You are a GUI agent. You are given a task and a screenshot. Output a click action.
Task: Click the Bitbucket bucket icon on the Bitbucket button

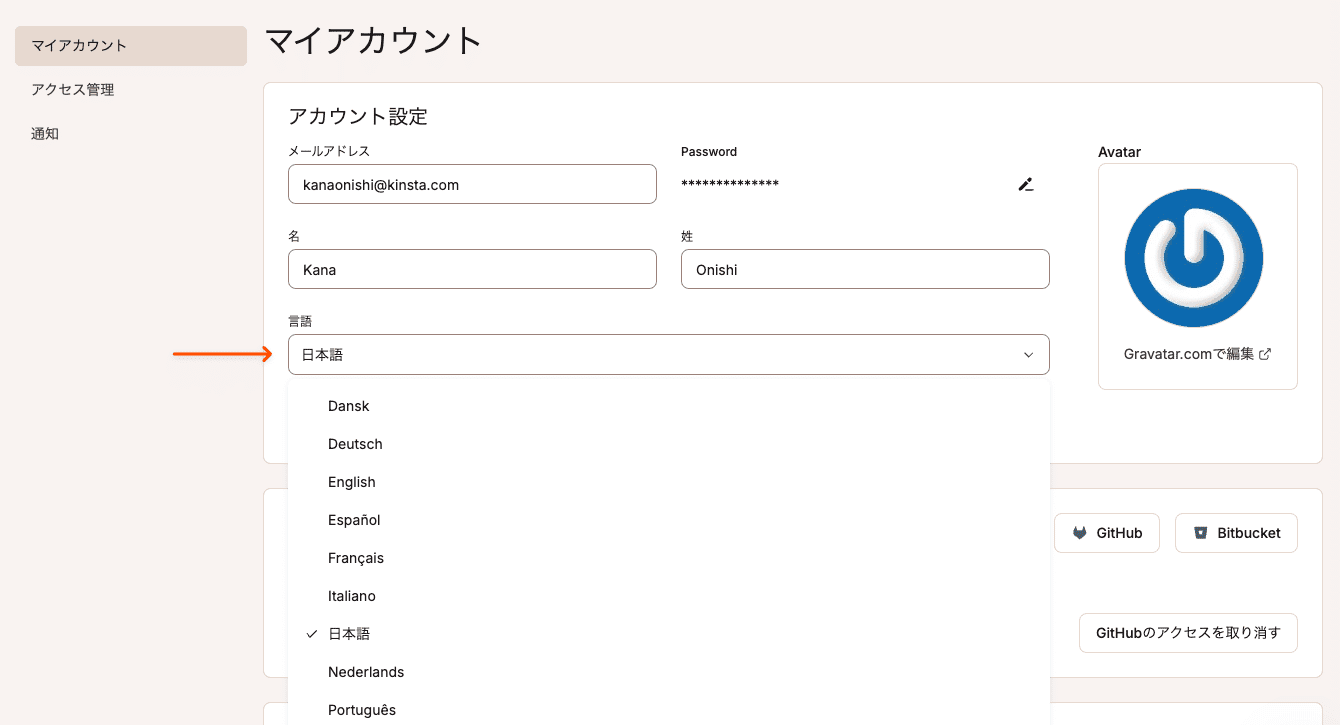[1200, 532]
